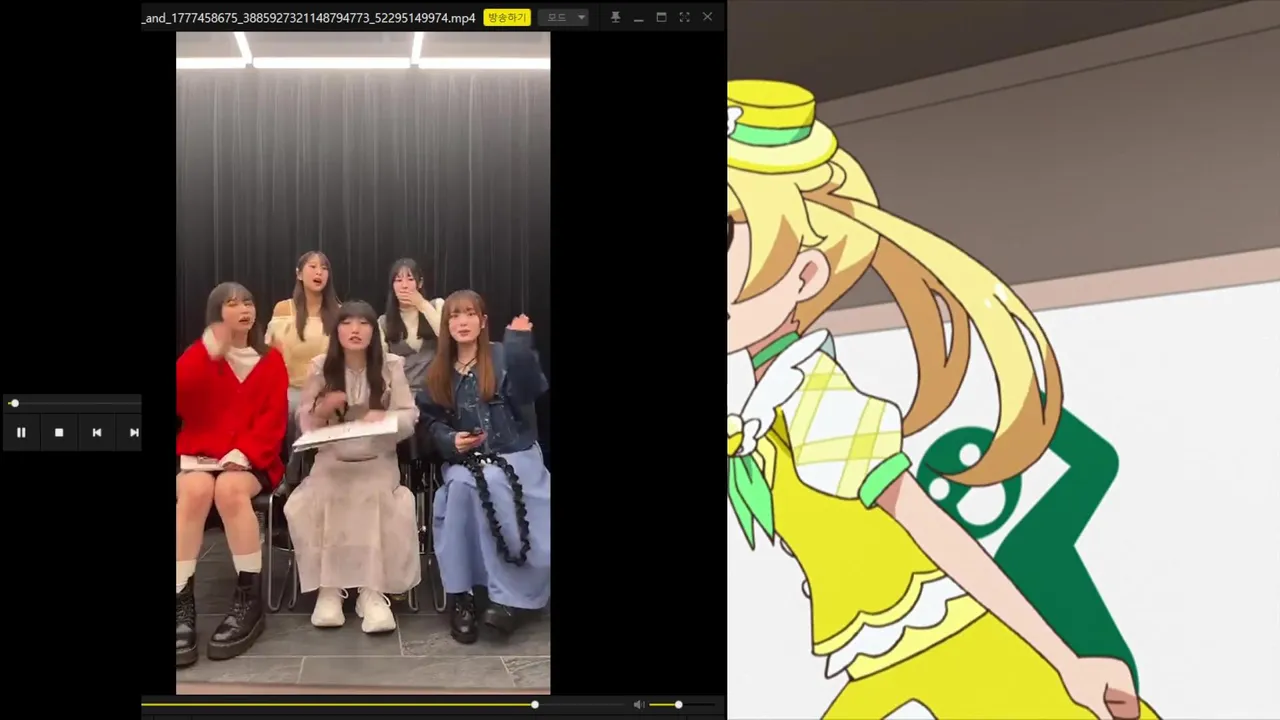Close the video player window
Image resolution: width=1280 pixels, height=720 pixels.
707,17
